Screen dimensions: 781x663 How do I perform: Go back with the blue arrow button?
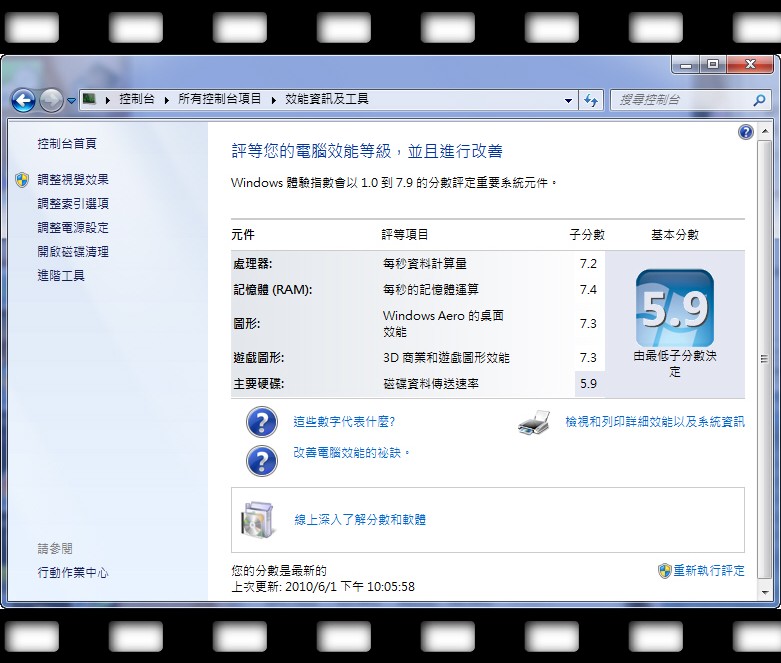coord(23,101)
